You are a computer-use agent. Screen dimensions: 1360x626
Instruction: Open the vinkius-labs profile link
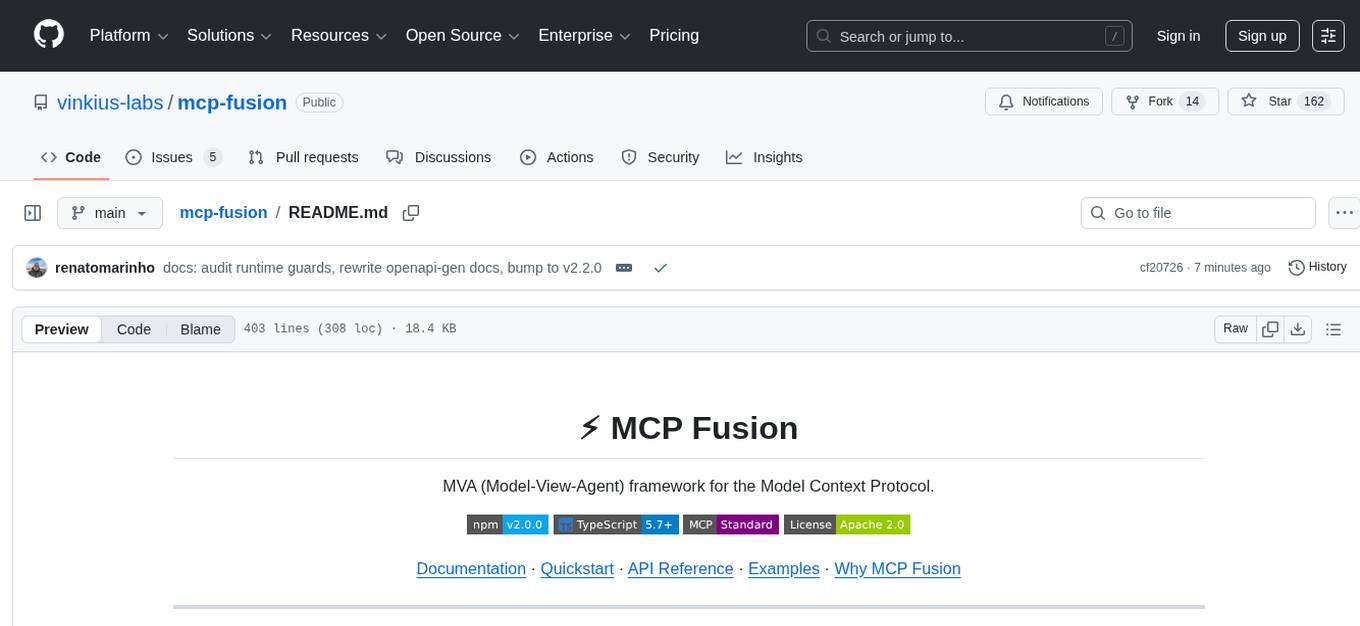click(110, 102)
